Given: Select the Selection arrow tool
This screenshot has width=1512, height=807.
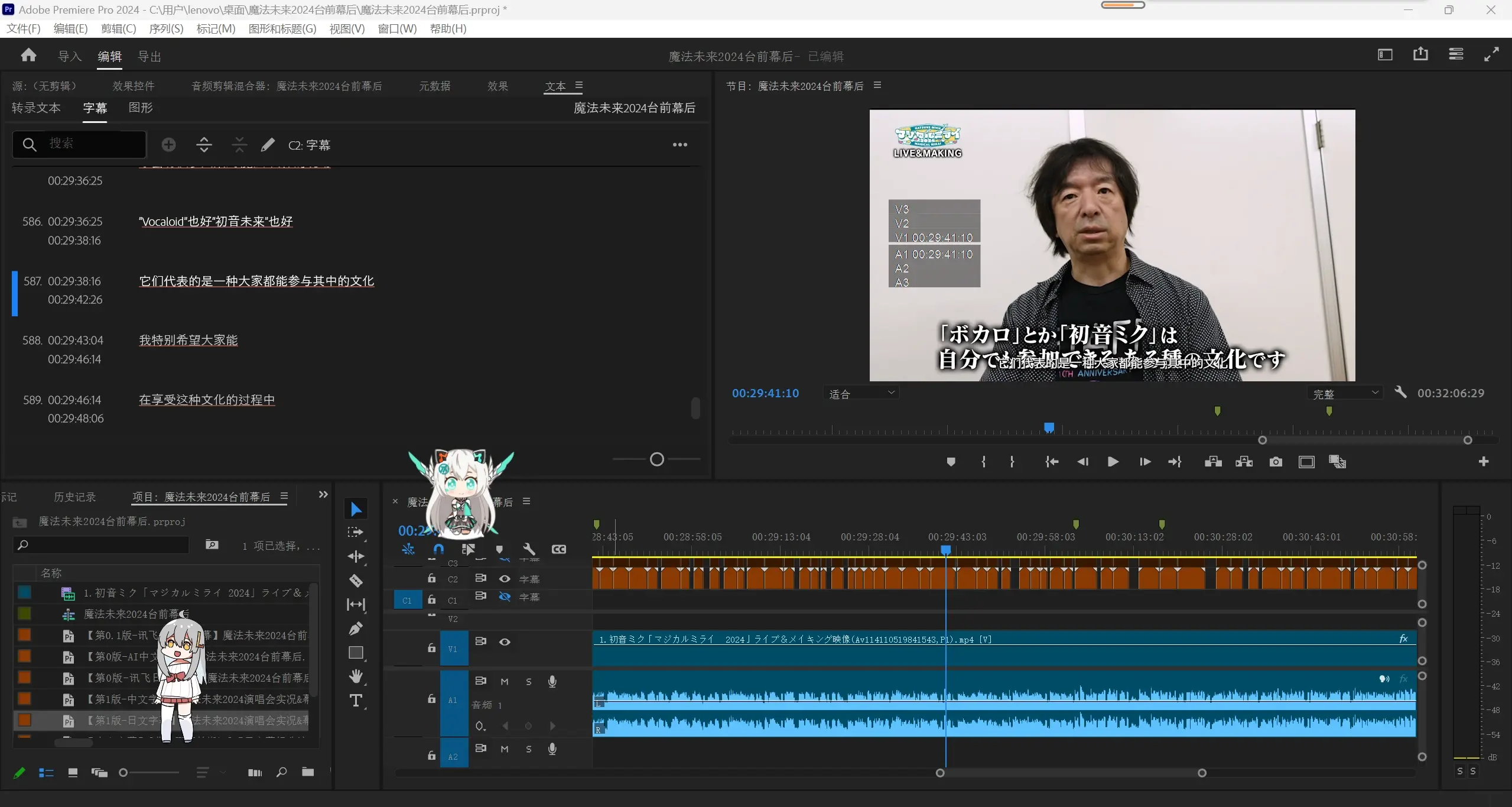Looking at the screenshot, I should (356, 509).
